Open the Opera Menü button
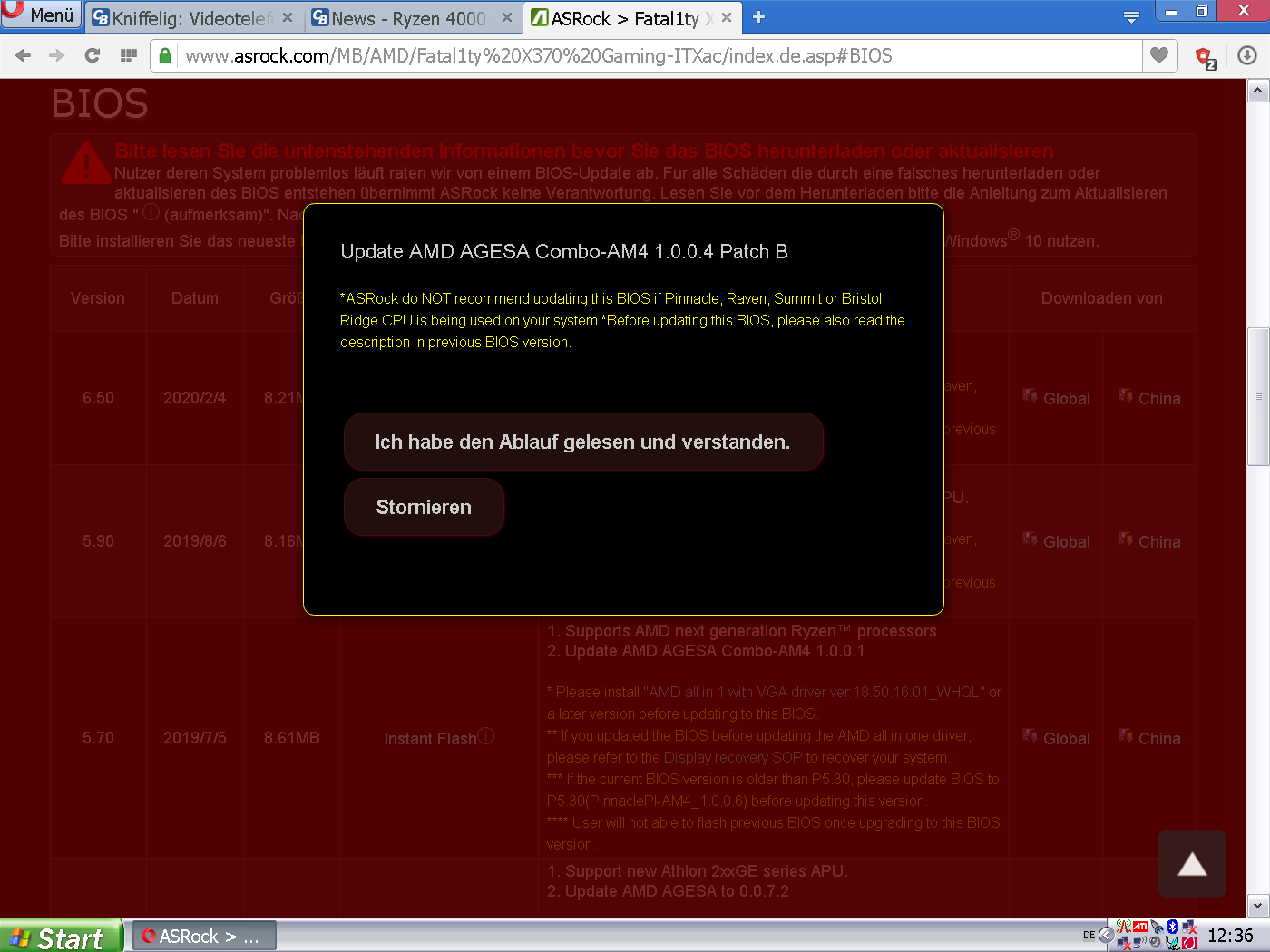This screenshot has width=1270, height=952. (x=39, y=15)
